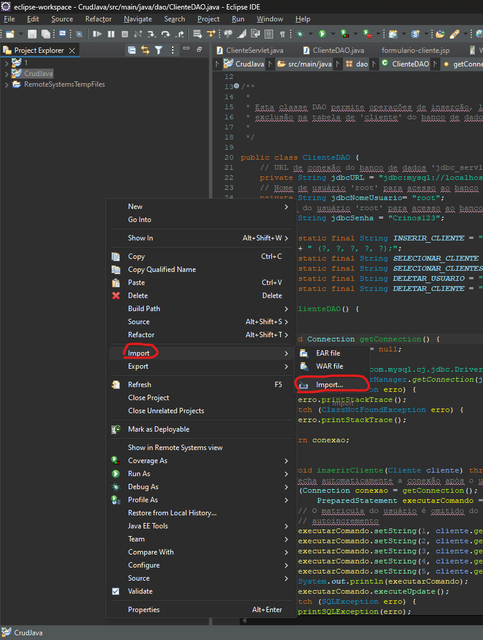
Task: Click CrudJava in the editor breadcrumb
Action: (x=245, y=64)
